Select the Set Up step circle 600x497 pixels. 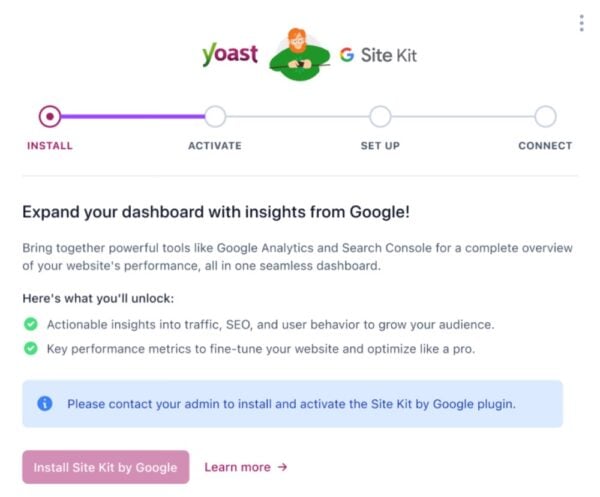coord(380,116)
